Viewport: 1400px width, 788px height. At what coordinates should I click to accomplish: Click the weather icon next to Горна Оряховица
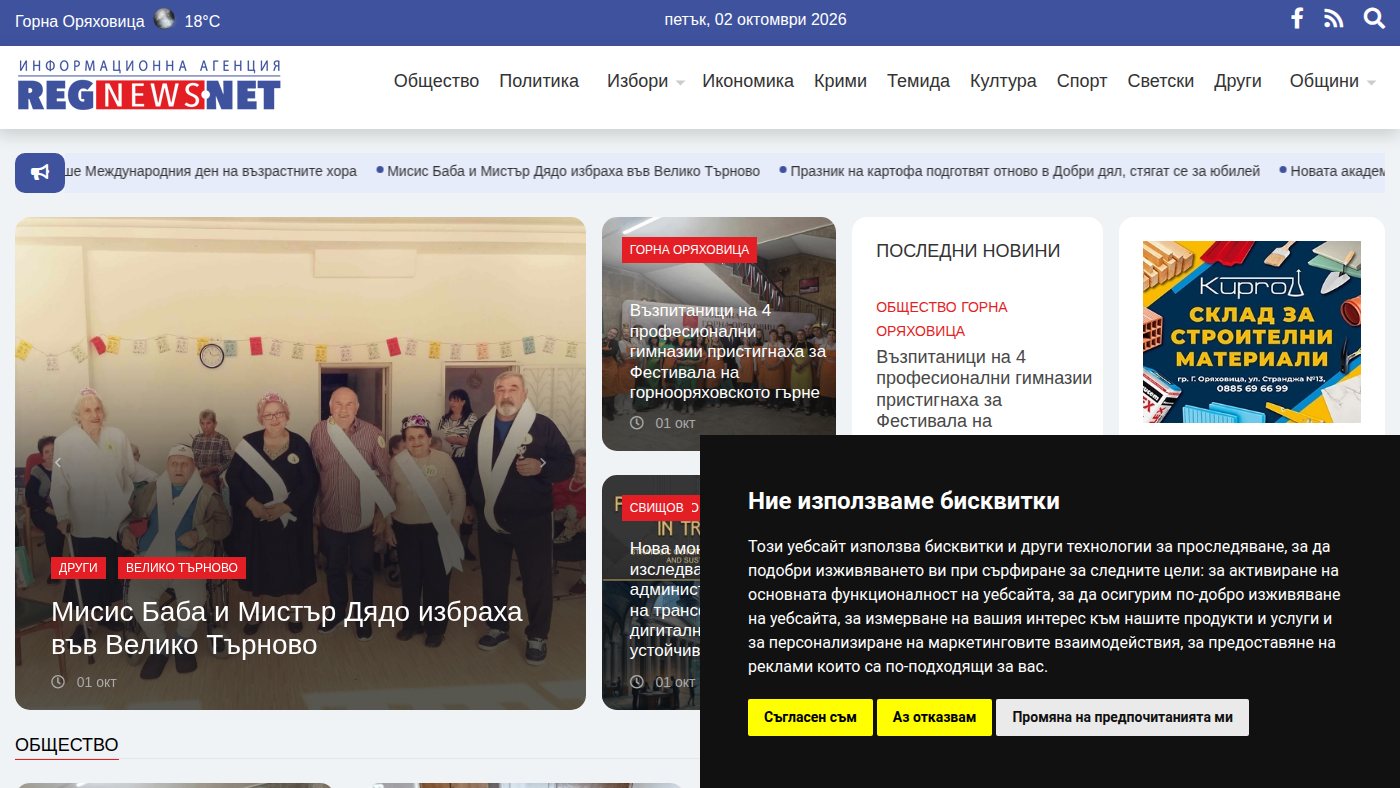[164, 19]
